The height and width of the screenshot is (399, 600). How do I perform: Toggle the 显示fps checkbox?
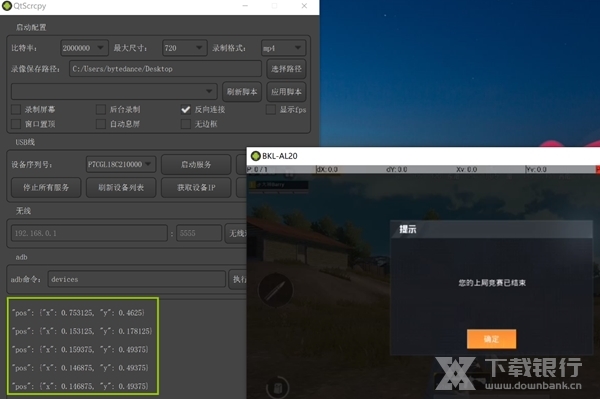271,110
